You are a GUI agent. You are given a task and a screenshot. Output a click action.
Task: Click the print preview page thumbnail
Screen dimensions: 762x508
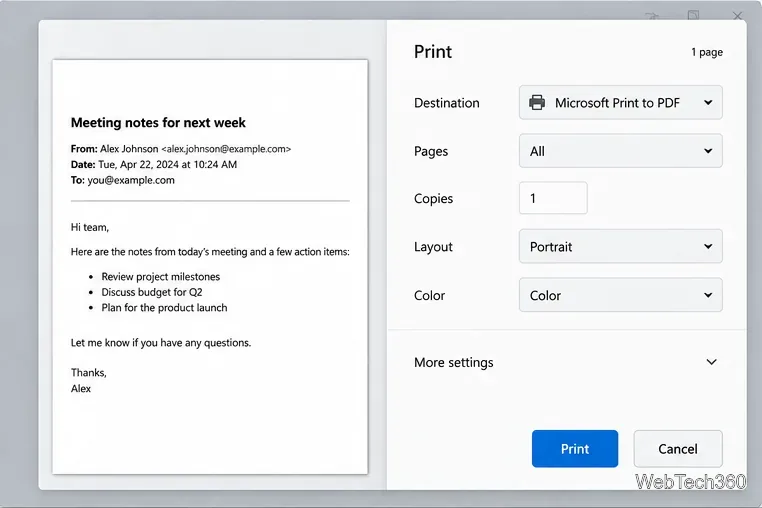[210, 267]
